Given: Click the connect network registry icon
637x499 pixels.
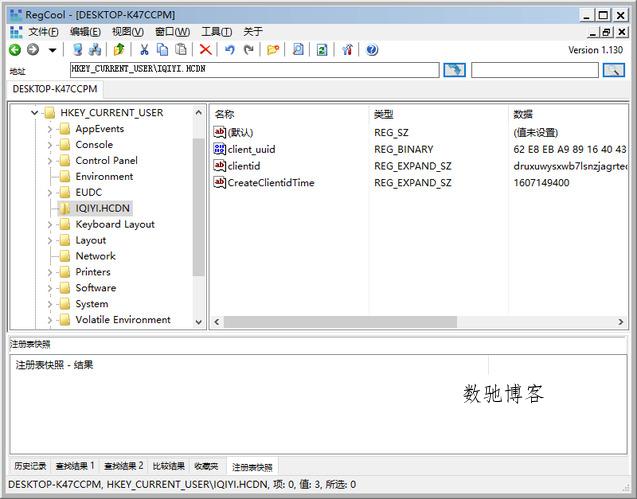Looking at the screenshot, I should pyautogui.click(x=95, y=50).
